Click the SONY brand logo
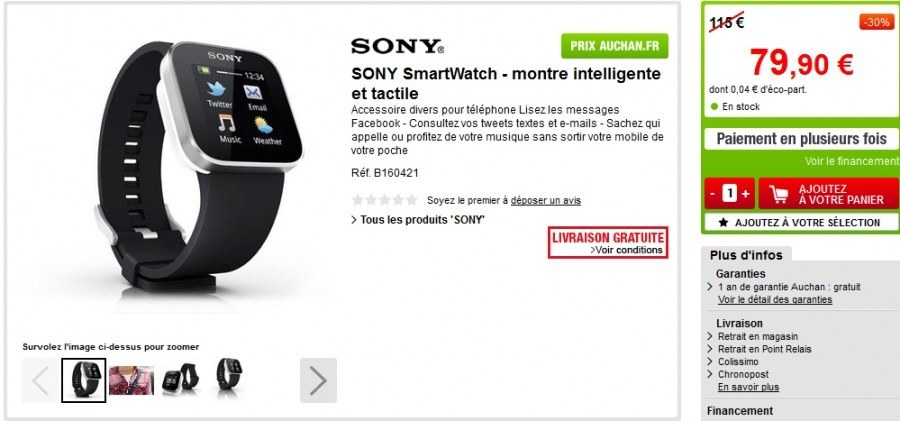Image resolution: width=900 pixels, height=421 pixels. click(x=397, y=46)
